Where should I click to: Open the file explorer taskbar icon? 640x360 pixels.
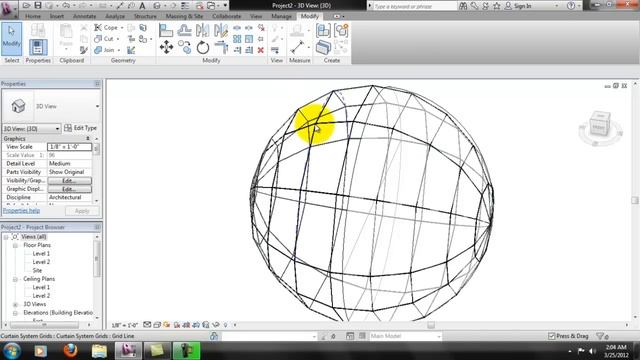click(99, 351)
